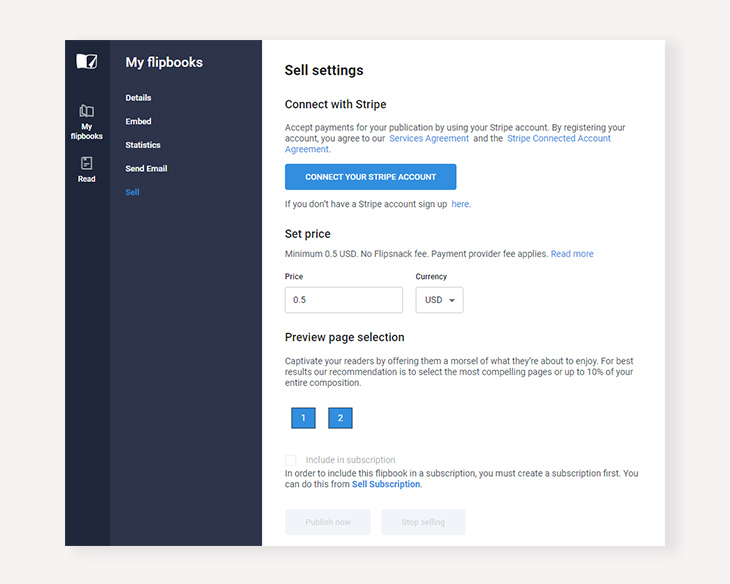Open the Services Agreement link
The width and height of the screenshot is (730, 584).
click(429, 138)
